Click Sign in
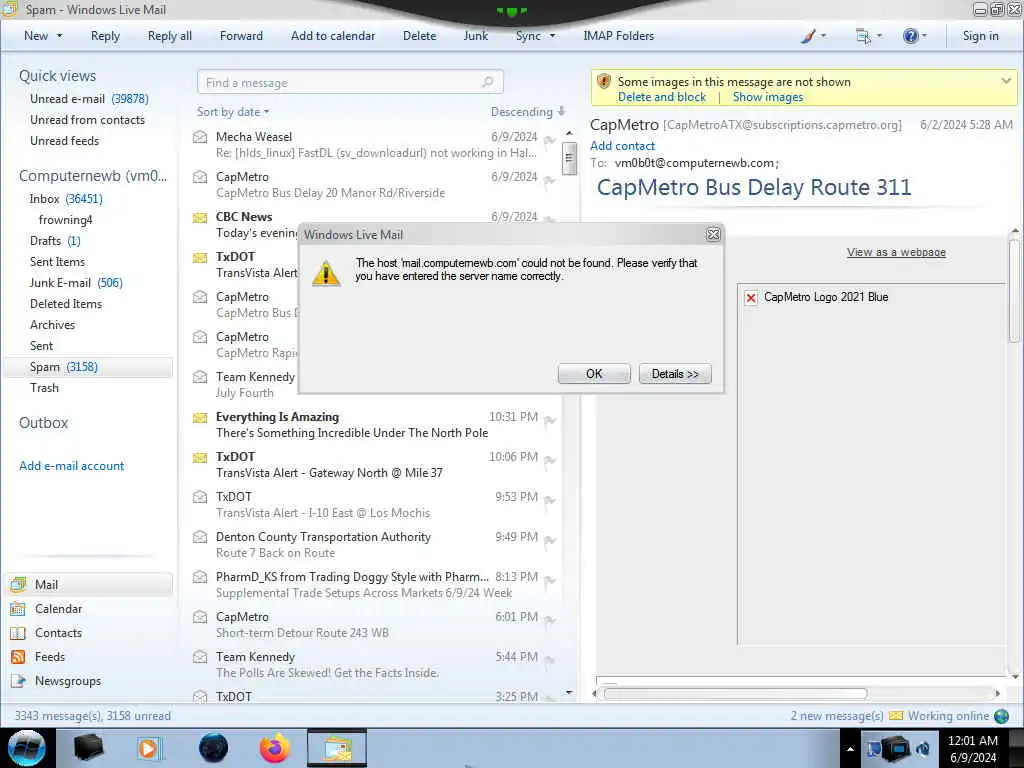Image resolution: width=1024 pixels, height=768 pixels. click(980, 36)
